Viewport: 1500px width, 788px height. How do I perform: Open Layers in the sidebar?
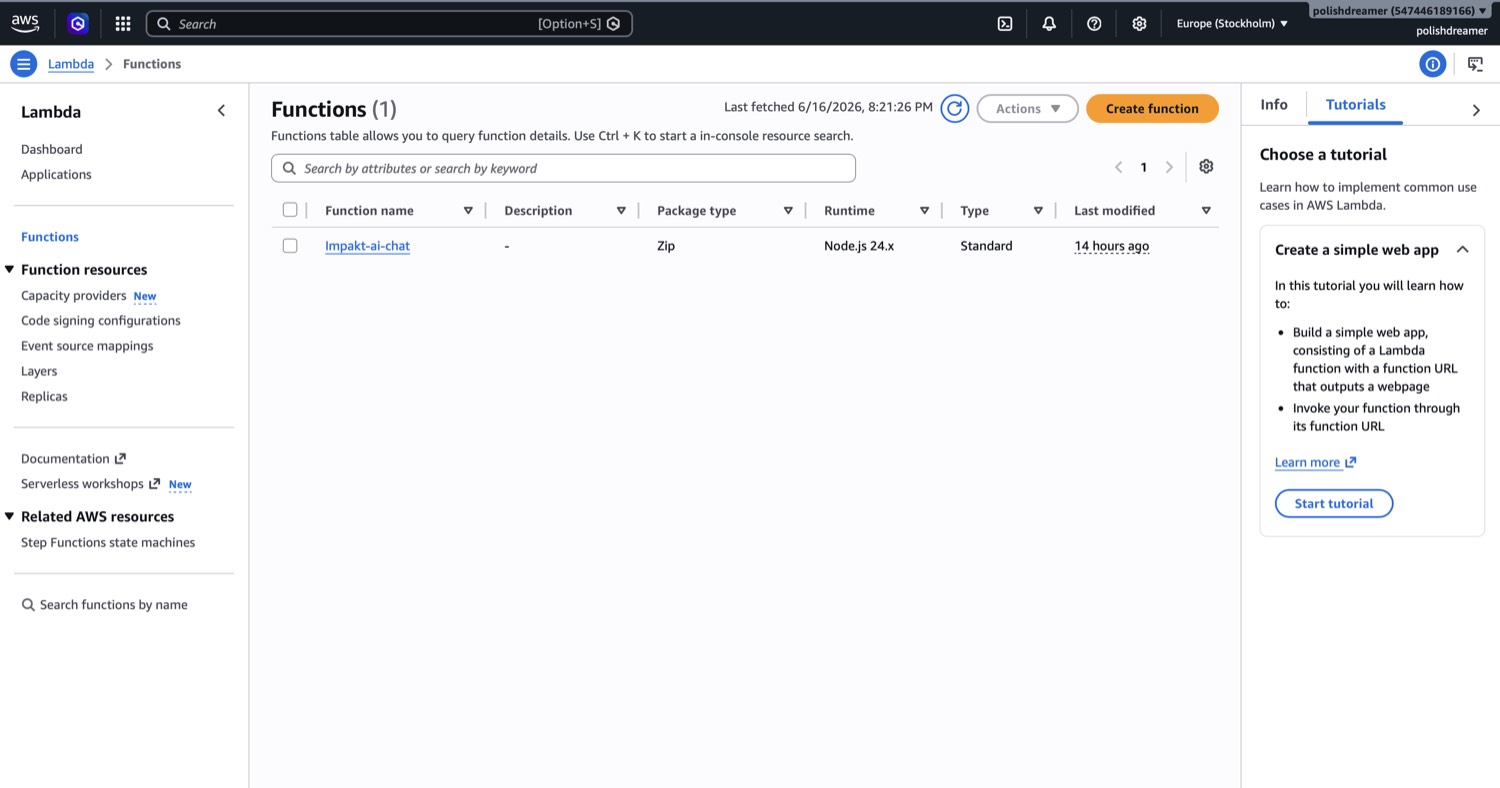pyautogui.click(x=39, y=371)
